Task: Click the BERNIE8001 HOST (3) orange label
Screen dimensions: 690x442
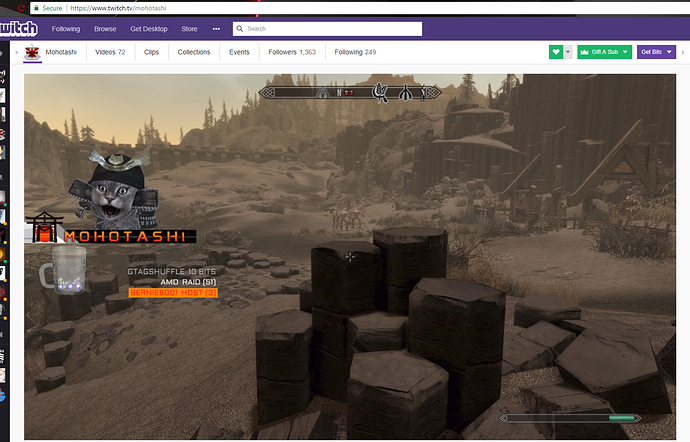Action: (173, 293)
